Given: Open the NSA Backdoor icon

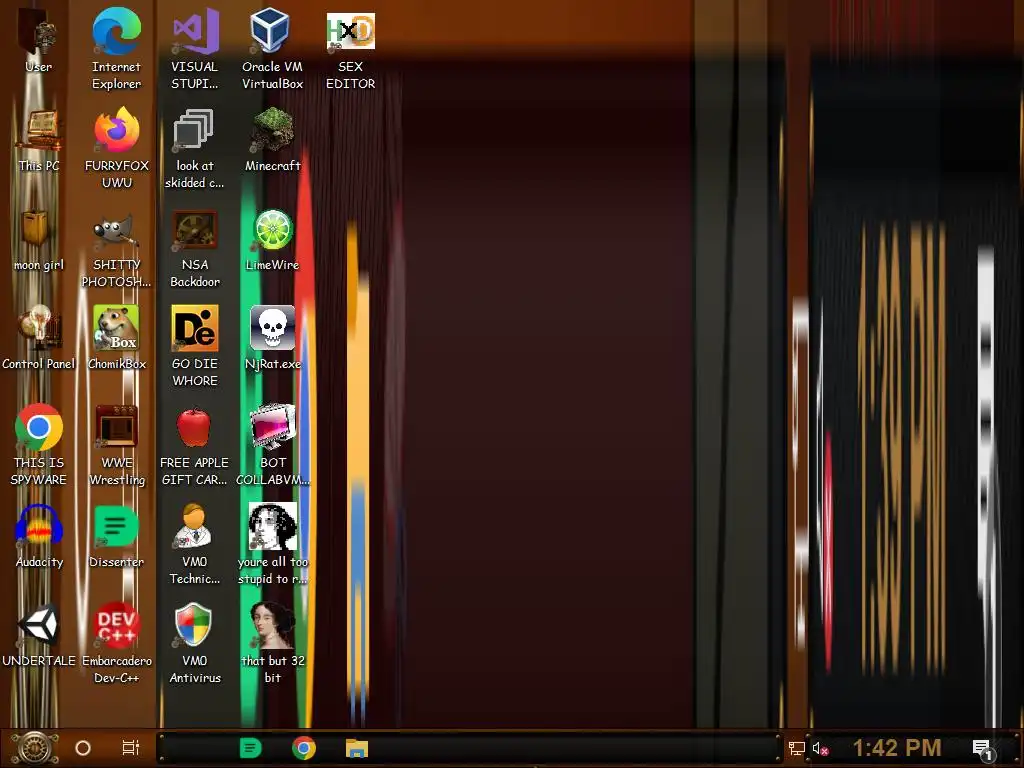Looking at the screenshot, I should (x=195, y=248).
